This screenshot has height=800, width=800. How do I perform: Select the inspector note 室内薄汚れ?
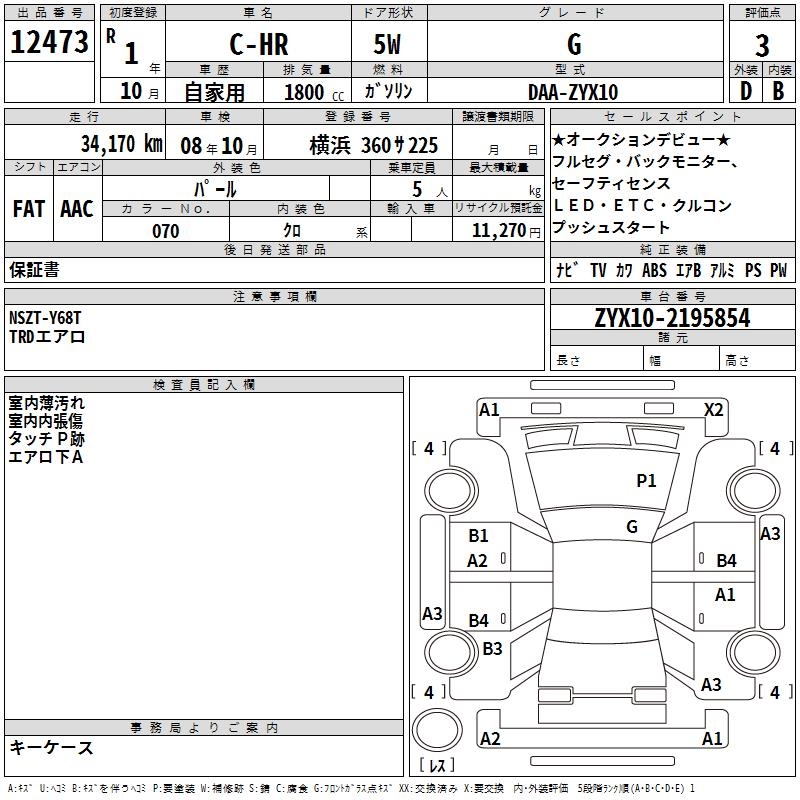tap(46, 403)
